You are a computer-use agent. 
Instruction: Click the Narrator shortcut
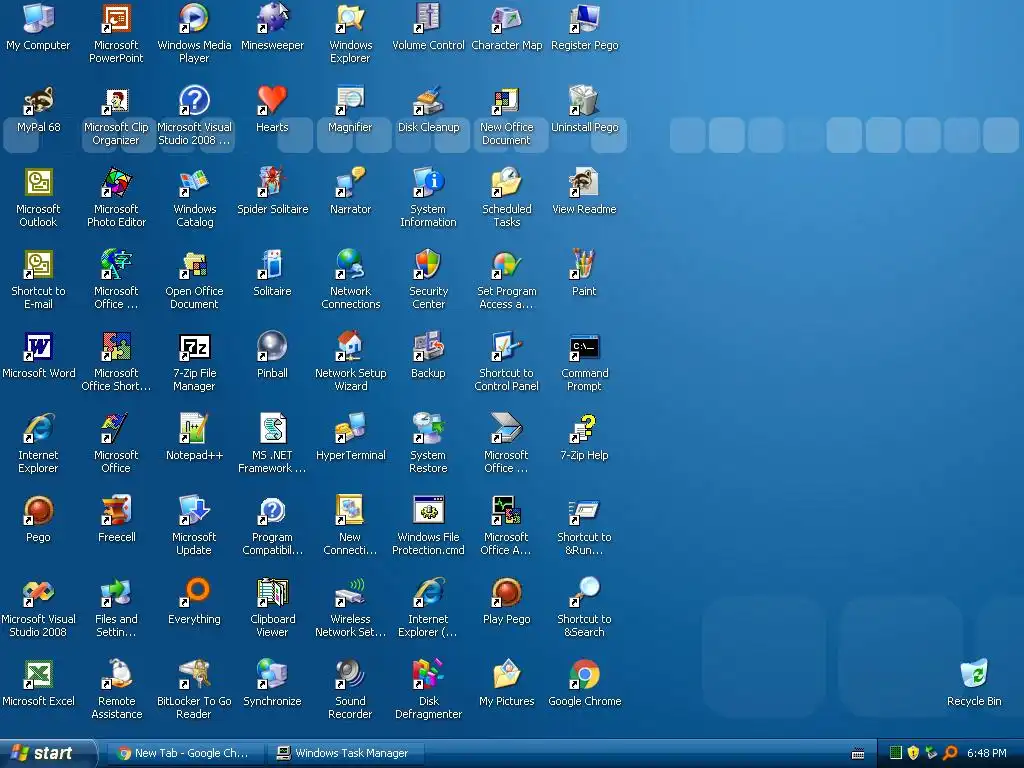(350, 182)
